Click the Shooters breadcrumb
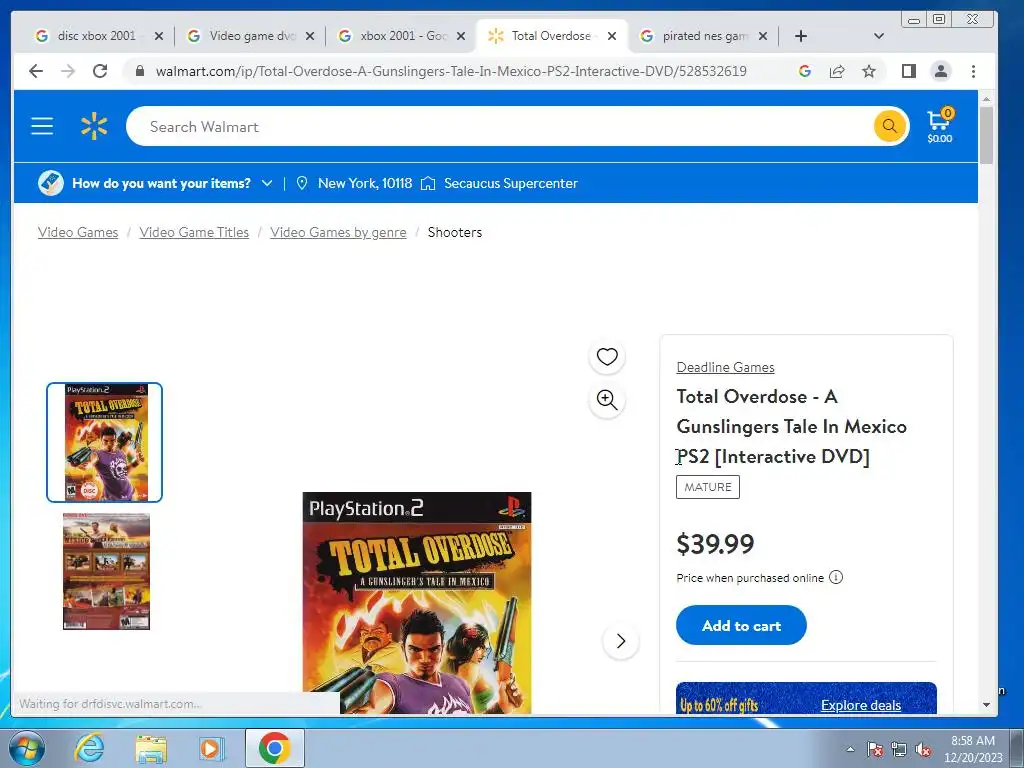The image size is (1024, 768). [455, 232]
